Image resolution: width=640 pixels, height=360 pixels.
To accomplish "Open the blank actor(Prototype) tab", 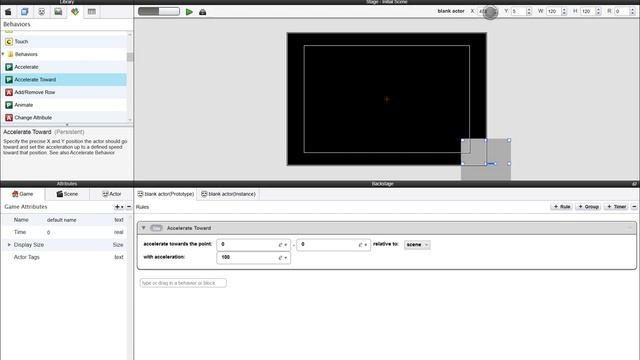I will (165, 194).
